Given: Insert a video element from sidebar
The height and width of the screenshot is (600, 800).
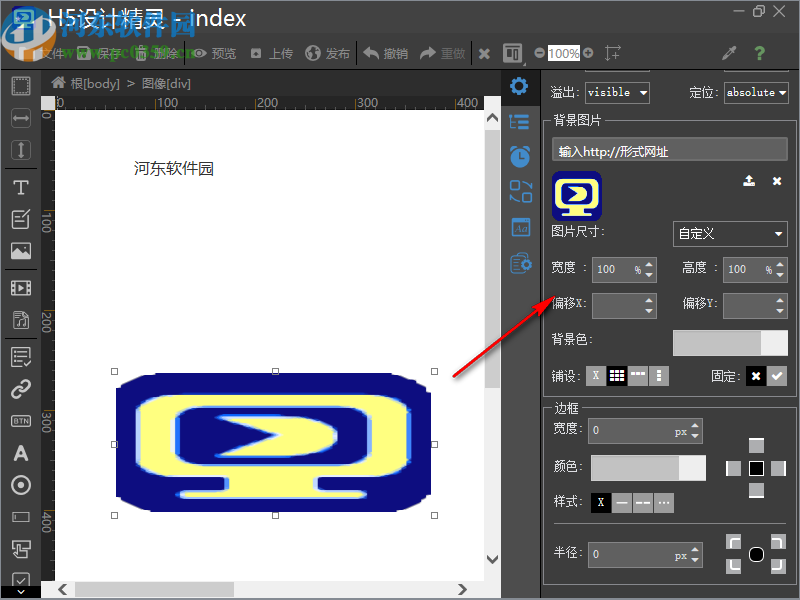Looking at the screenshot, I should click(20, 289).
